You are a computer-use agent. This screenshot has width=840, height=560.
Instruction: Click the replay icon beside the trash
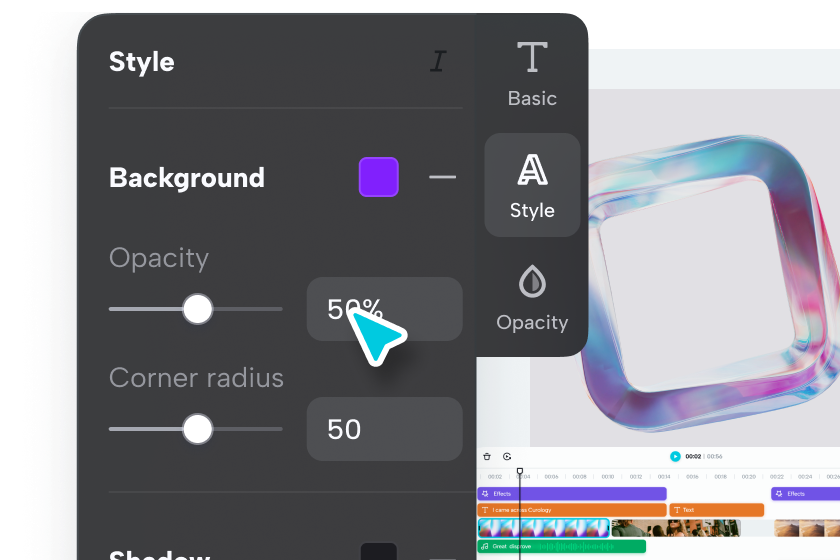[507, 457]
